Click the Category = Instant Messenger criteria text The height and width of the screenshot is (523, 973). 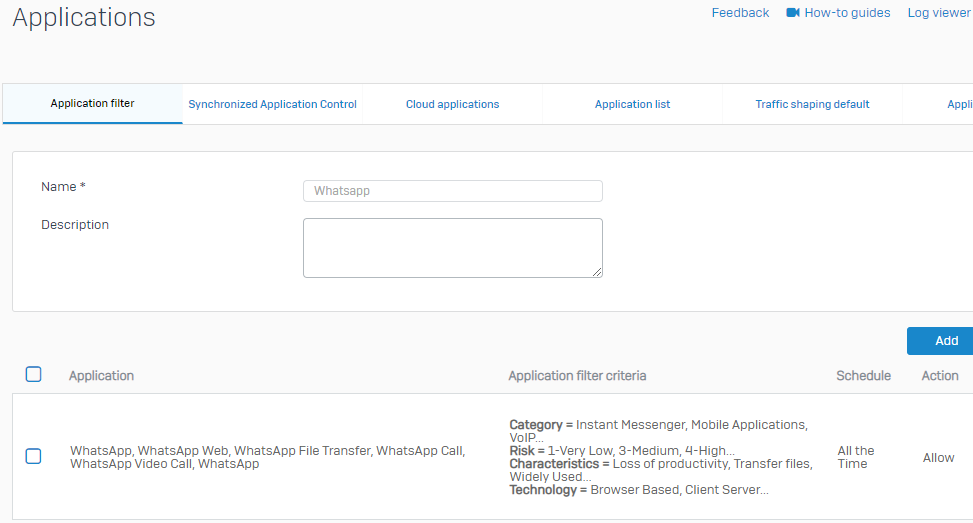tap(658, 431)
